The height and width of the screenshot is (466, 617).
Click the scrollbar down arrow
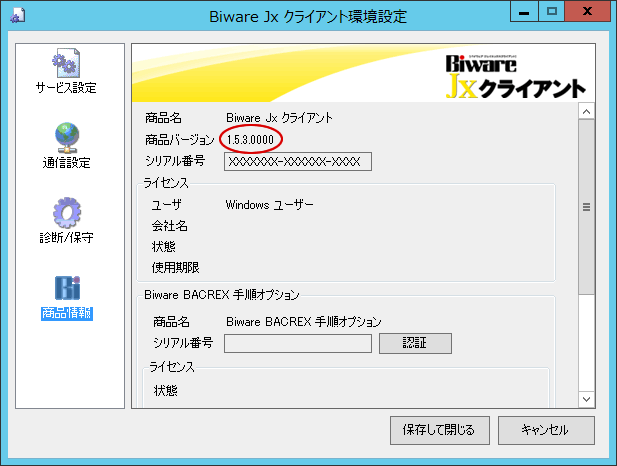tap(586, 399)
